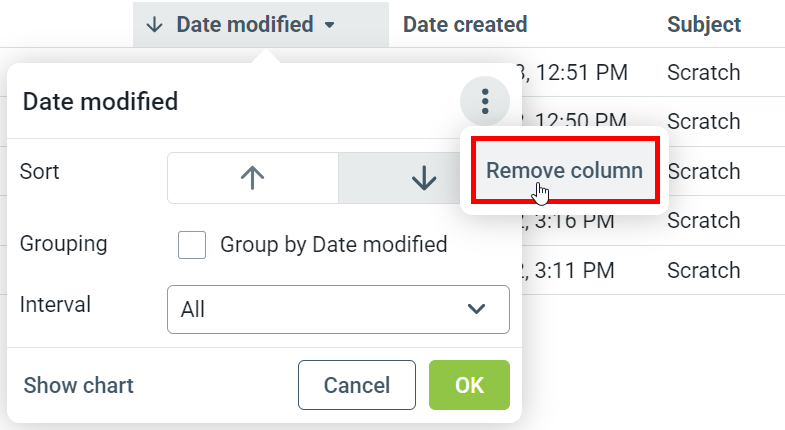
Task: Select ascending sort up arrow
Action: pos(252,178)
